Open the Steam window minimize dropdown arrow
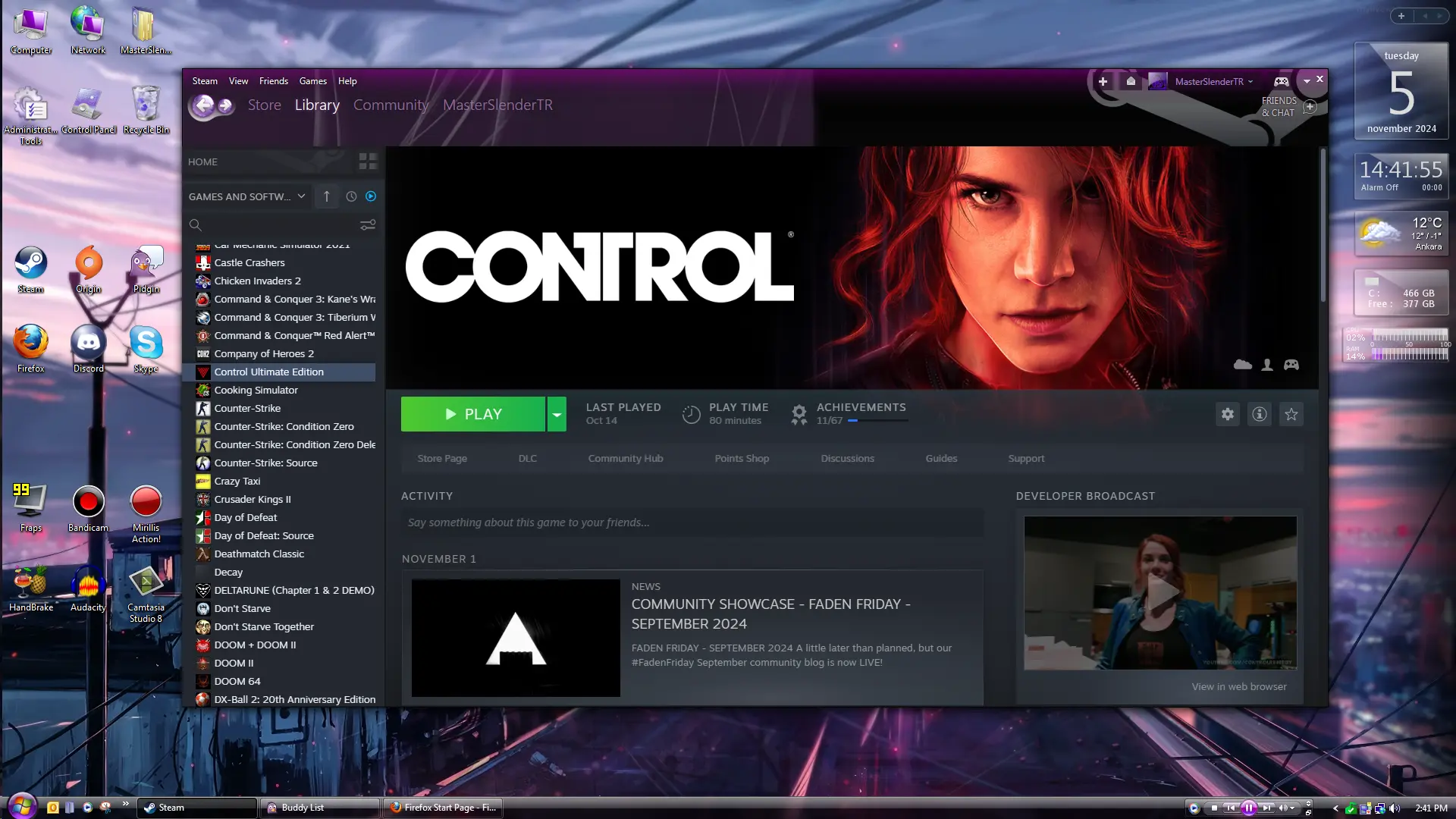 (x=1307, y=81)
